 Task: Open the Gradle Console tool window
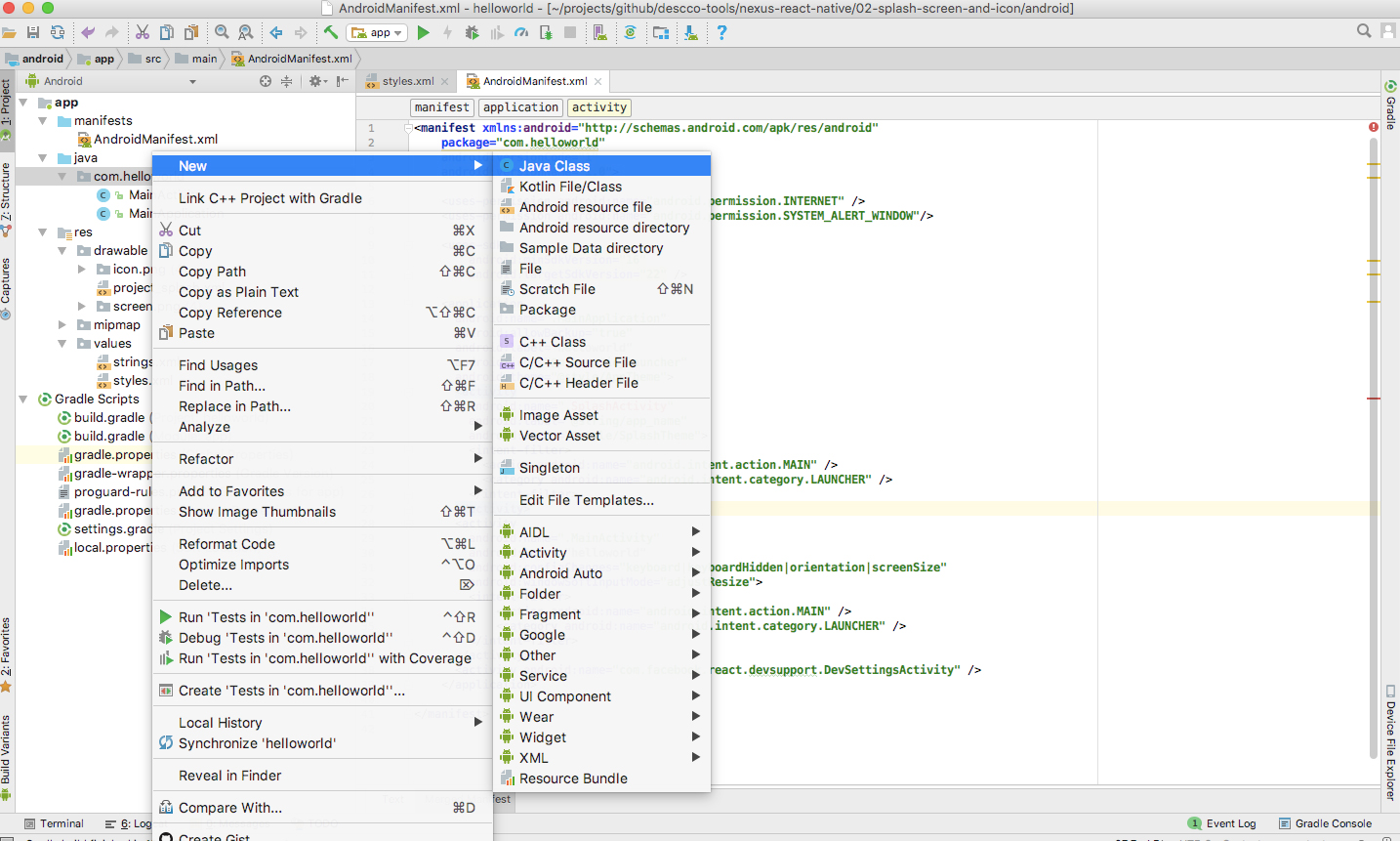1326,823
